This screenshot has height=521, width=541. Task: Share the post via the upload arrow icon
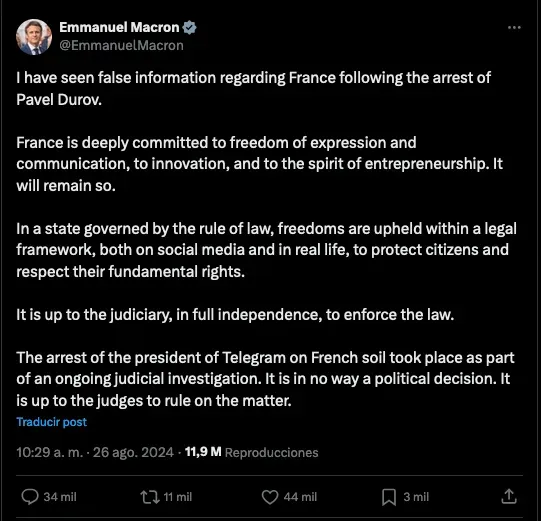(x=509, y=497)
